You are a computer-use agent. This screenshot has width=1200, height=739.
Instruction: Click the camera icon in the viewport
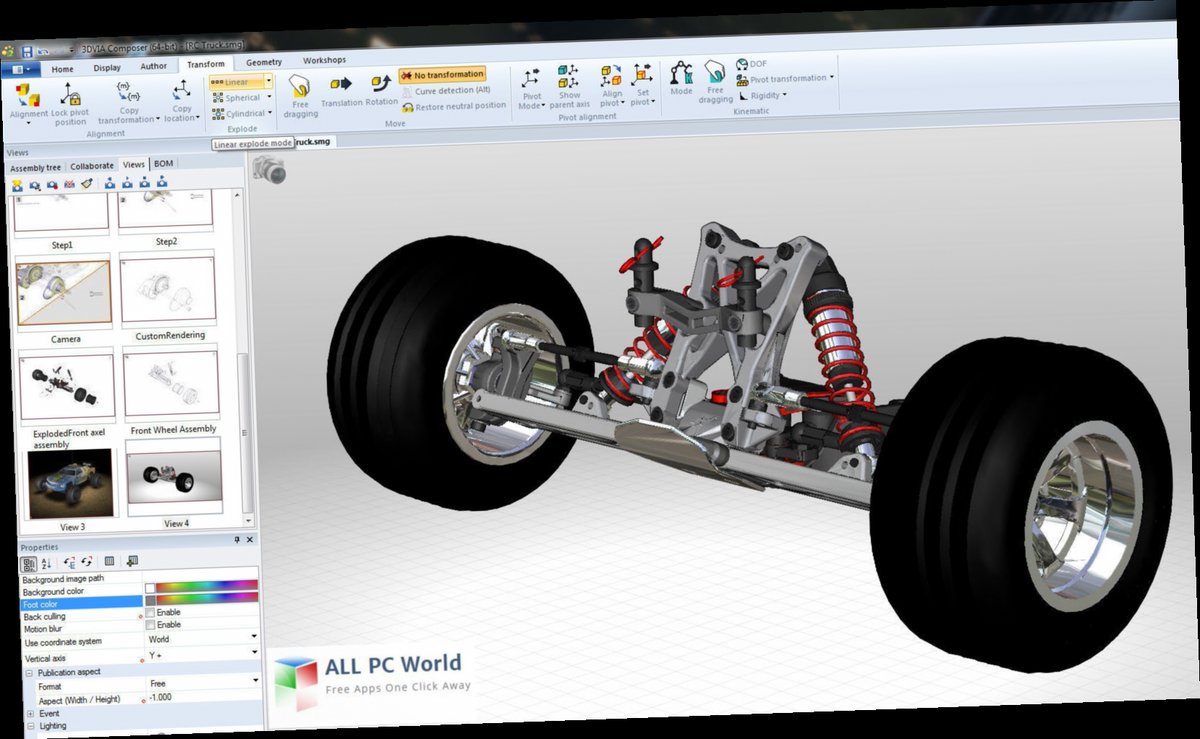[x=269, y=170]
